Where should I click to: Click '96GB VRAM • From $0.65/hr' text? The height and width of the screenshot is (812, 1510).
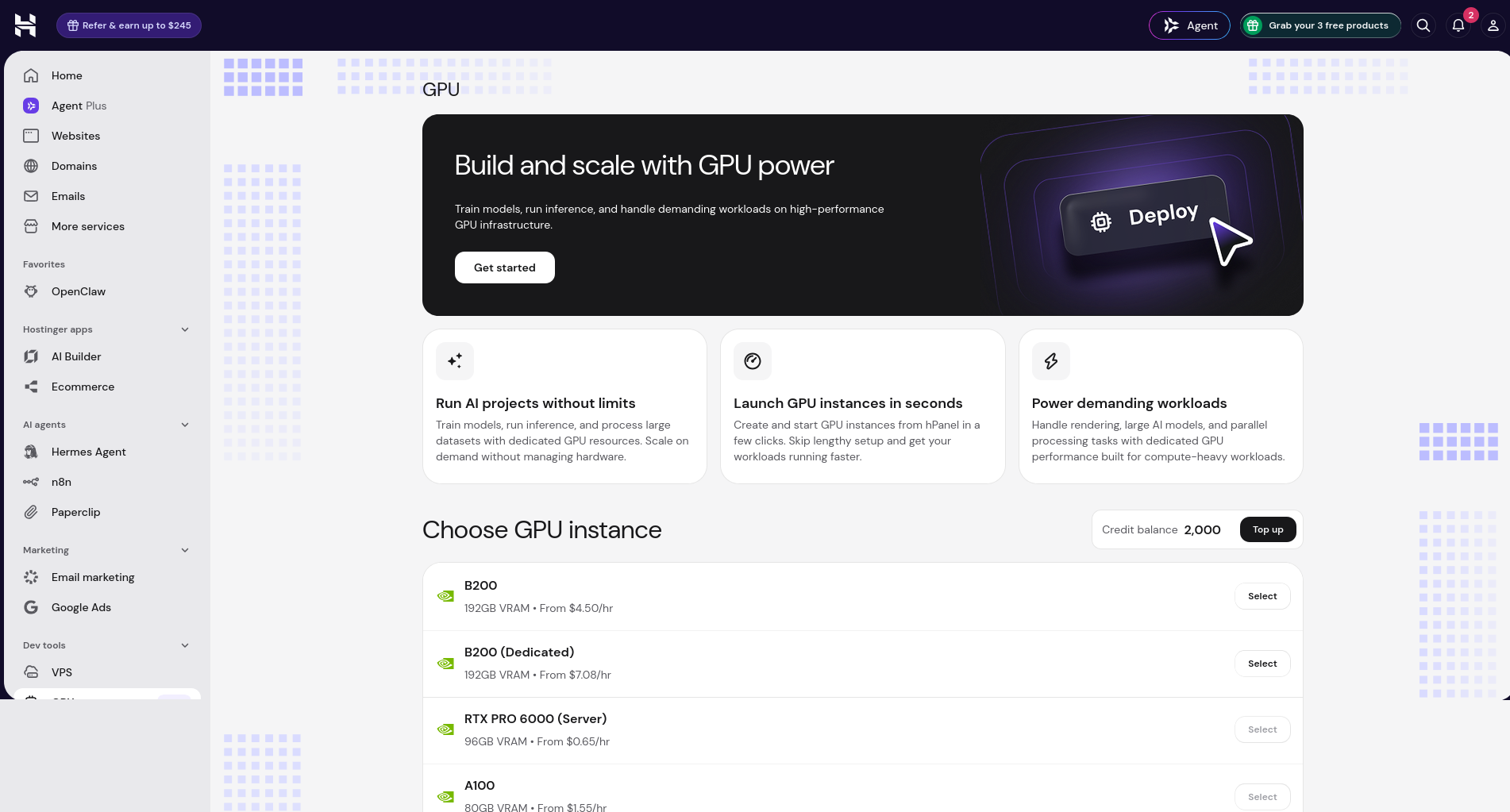[537, 741]
